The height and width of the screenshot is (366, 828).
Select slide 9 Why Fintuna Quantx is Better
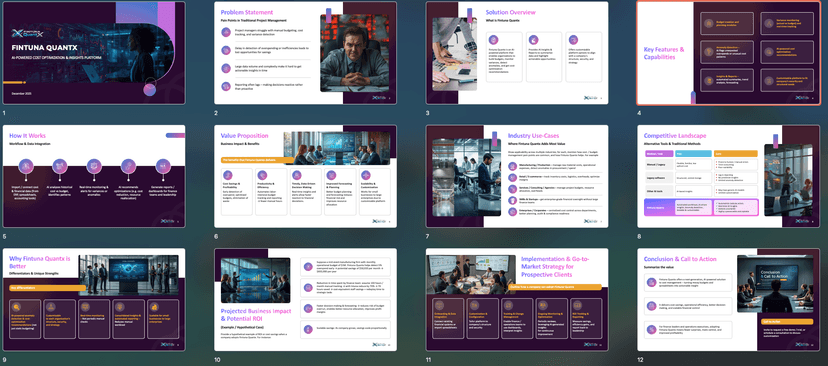[94, 299]
